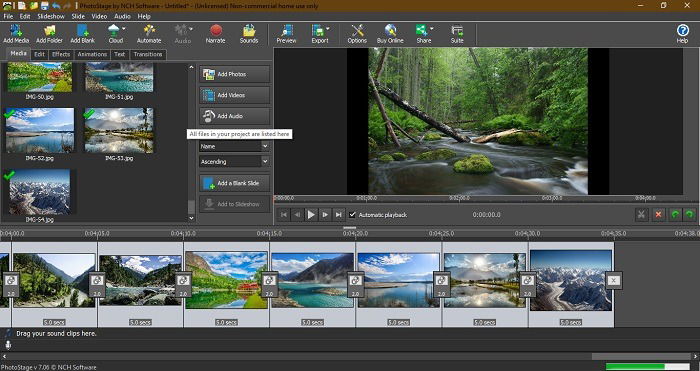This screenshot has width=700, height=371.
Task: Switch to the Transitions tab
Action: tap(148, 54)
